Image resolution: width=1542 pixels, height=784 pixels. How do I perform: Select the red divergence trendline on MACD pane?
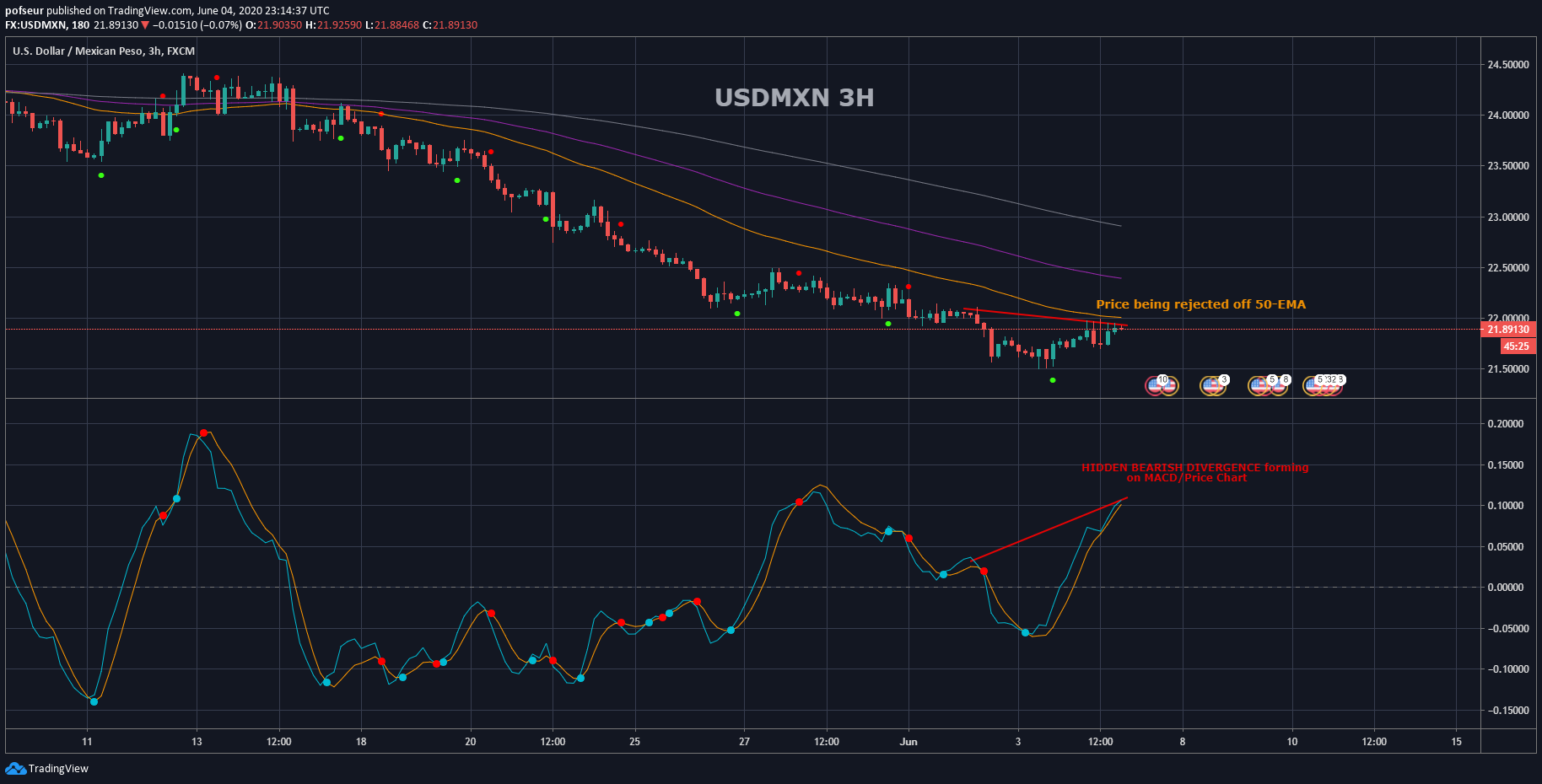click(x=1050, y=529)
